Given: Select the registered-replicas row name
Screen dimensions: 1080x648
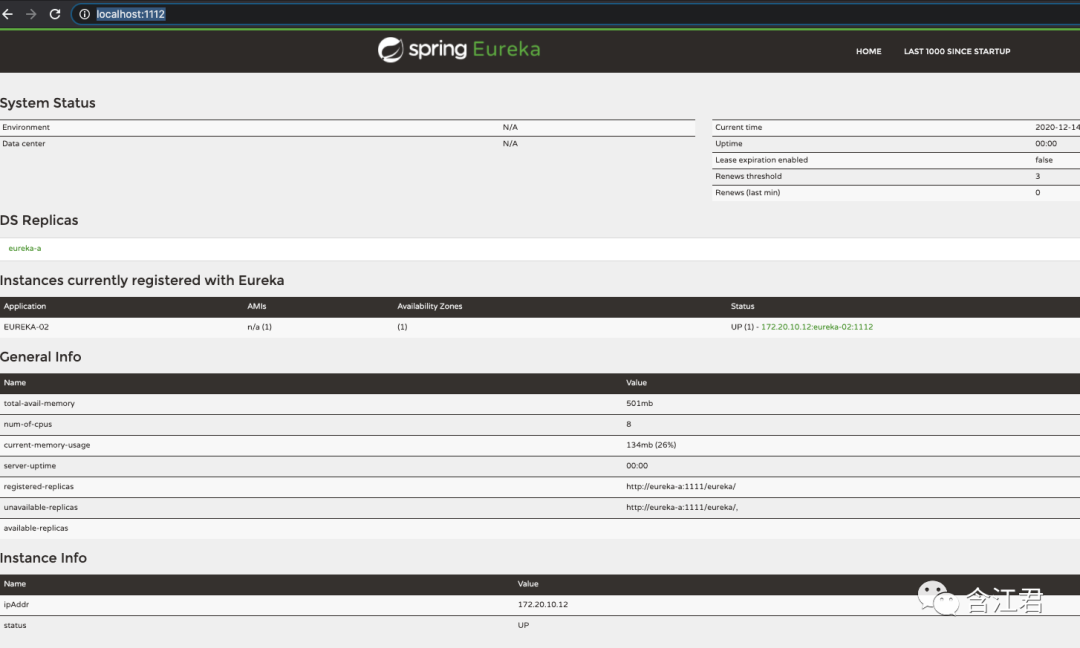Looking at the screenshot, I should pos(39,486).
